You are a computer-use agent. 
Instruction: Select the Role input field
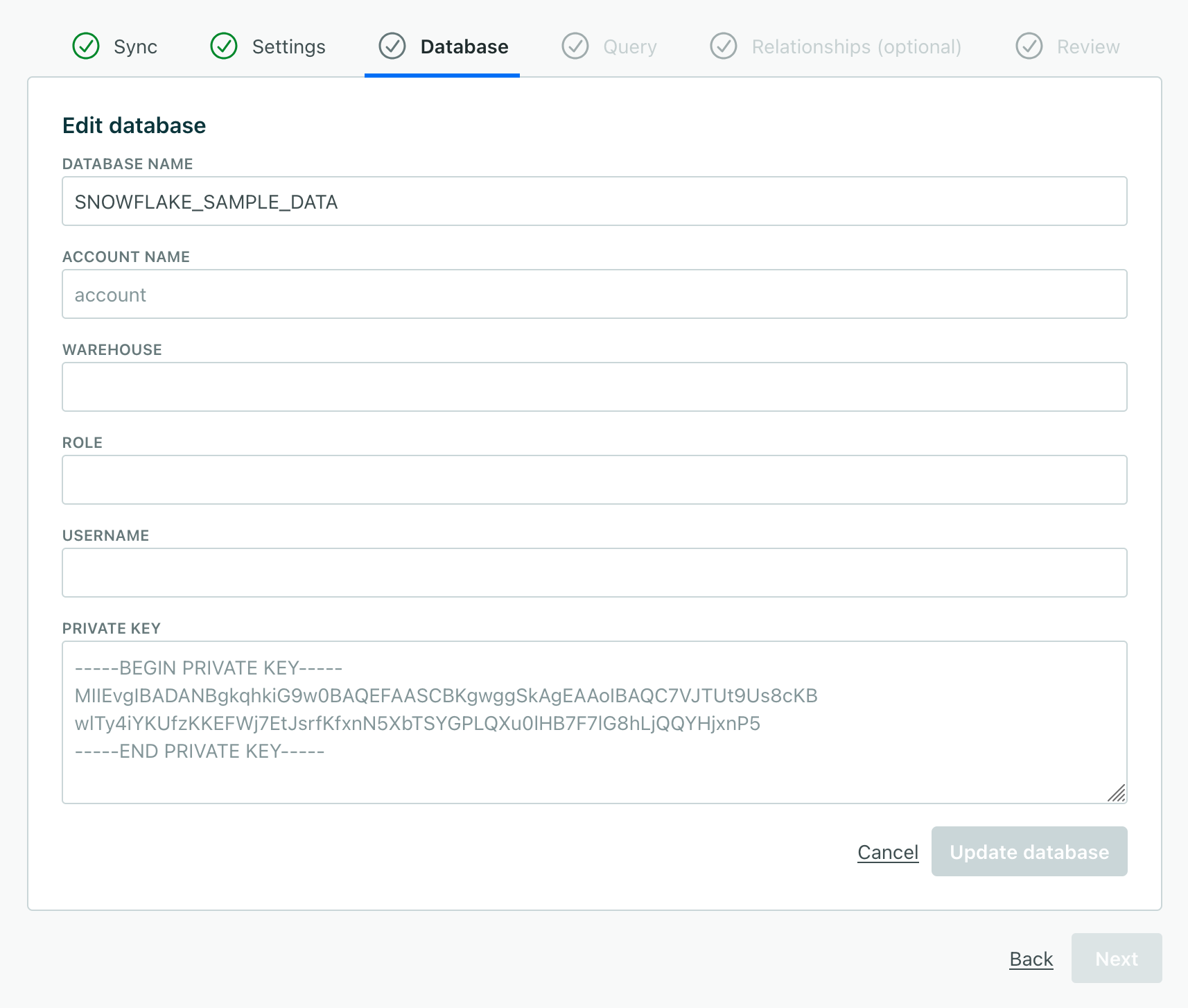(x=595, y=480)
